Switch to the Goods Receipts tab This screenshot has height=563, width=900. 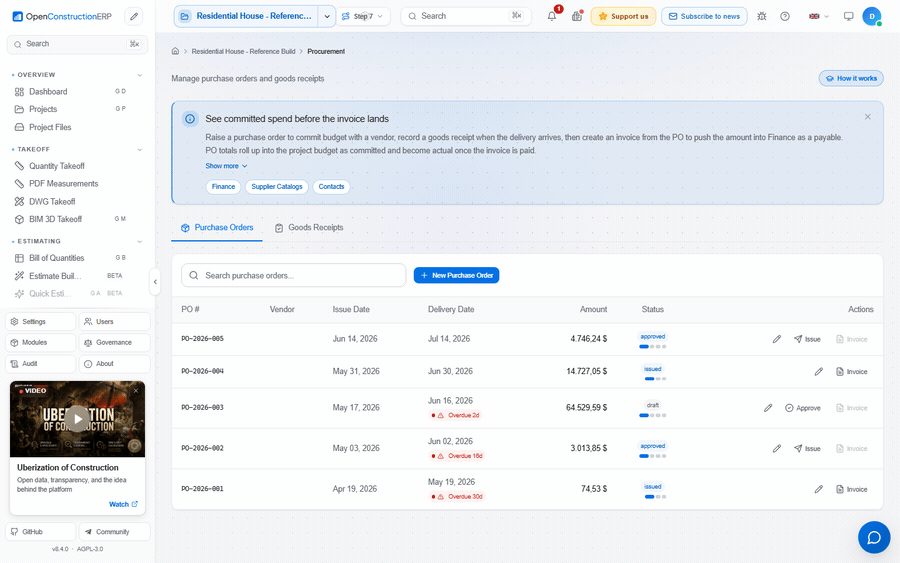[309, 228]
